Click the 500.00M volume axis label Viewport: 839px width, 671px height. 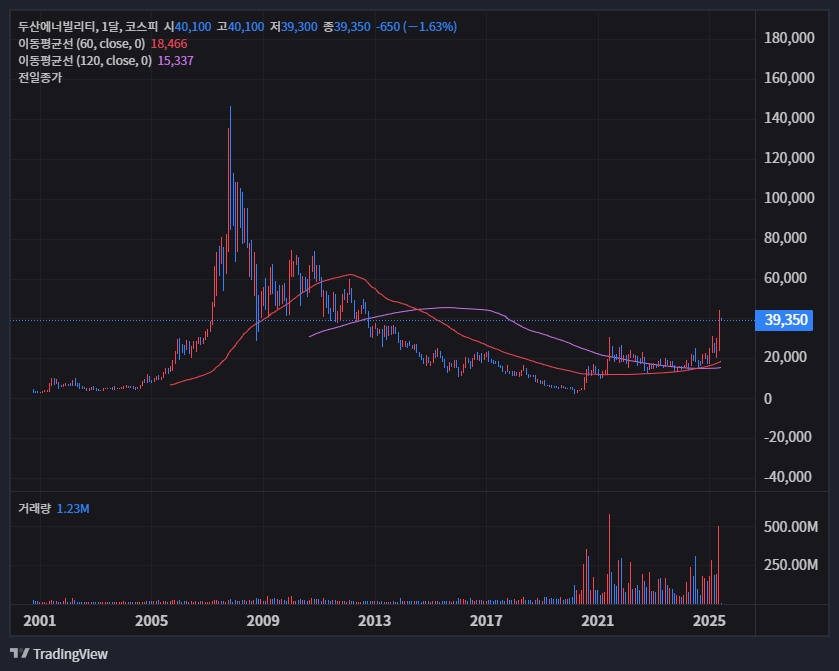[x=791, y=527]
